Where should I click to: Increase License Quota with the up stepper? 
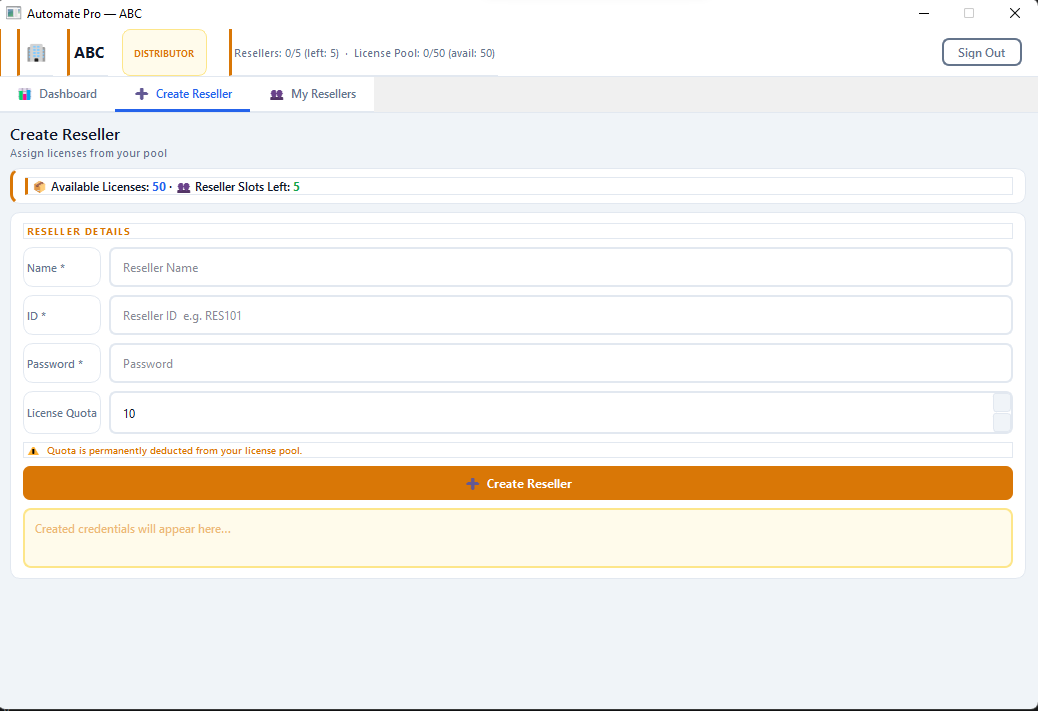click(x=1002, y=403)
